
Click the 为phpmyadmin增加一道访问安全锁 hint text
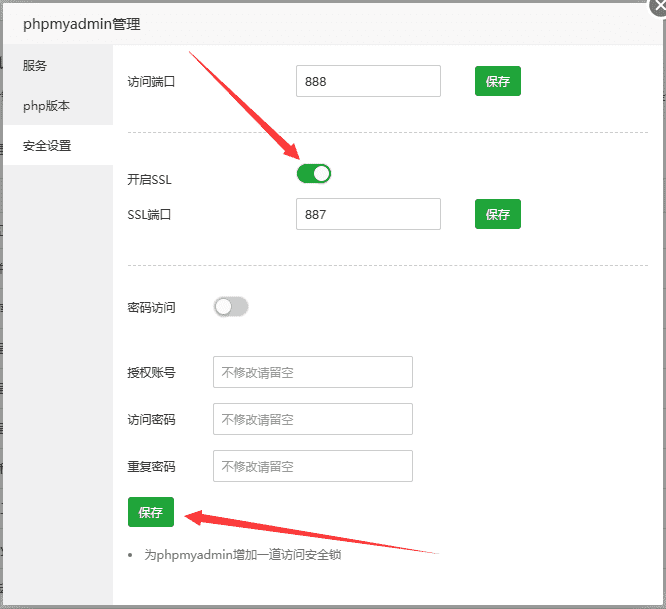243,555
